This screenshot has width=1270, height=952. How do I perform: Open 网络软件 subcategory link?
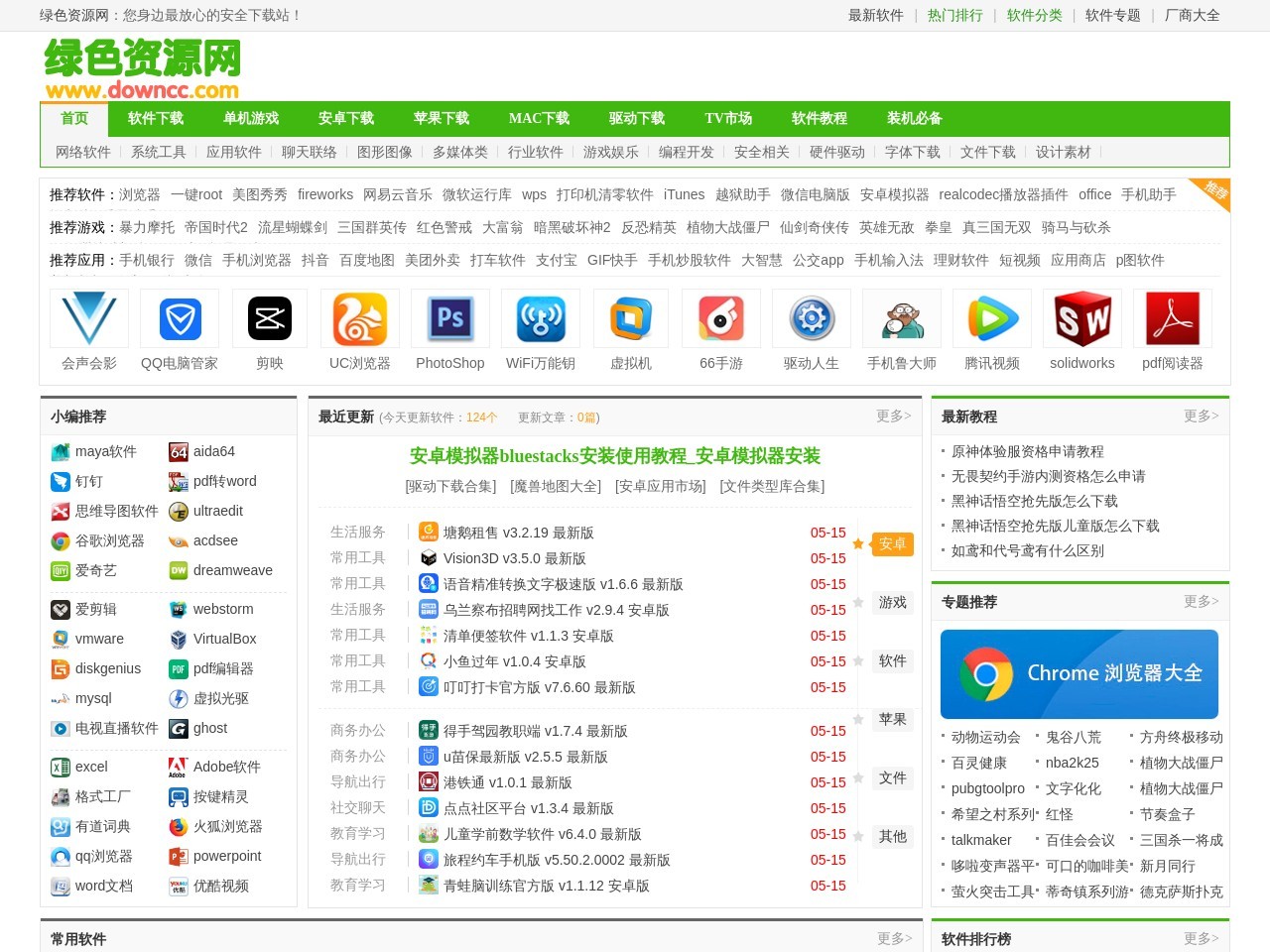pyautogui.click(x=83, y=152)
